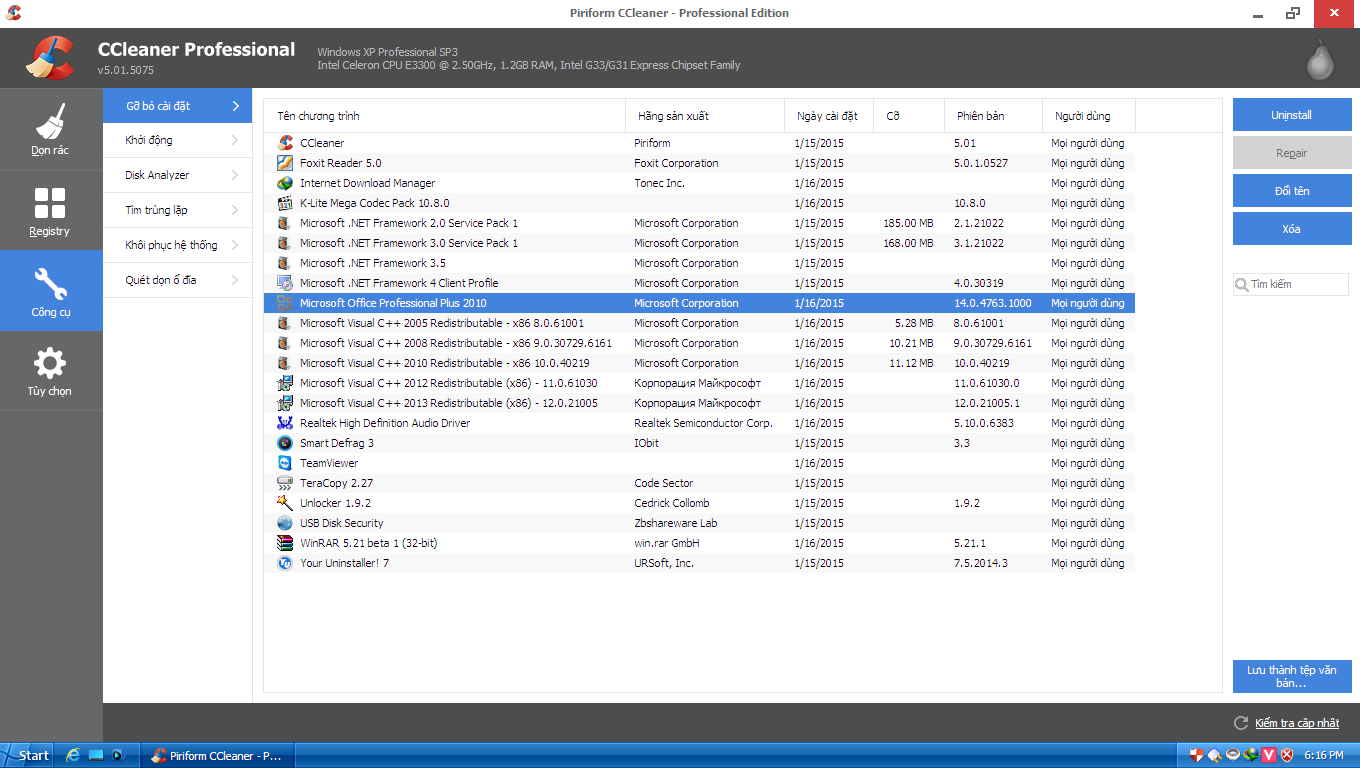Open the Khôi phục hệ thống tab
Viewport: 1360px width, 768px height.
[177, 245]
